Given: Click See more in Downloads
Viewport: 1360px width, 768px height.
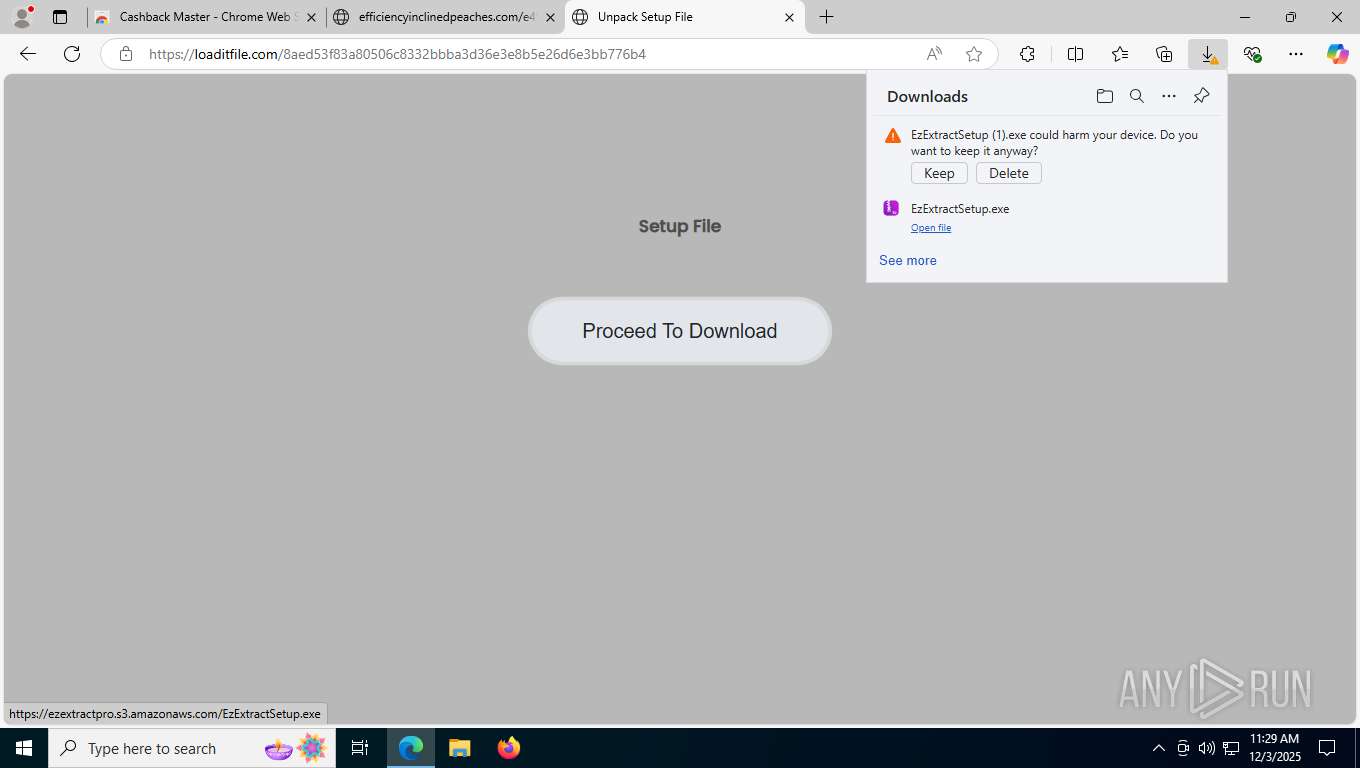Looking at the screenshot, I should [908, 260].
